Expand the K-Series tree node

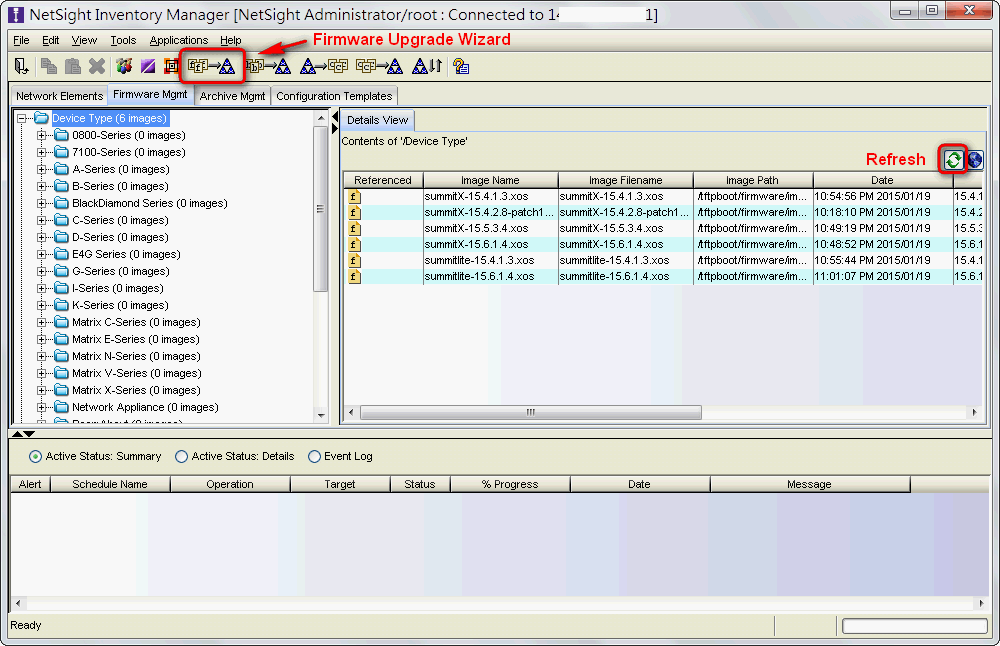(41, 305)
